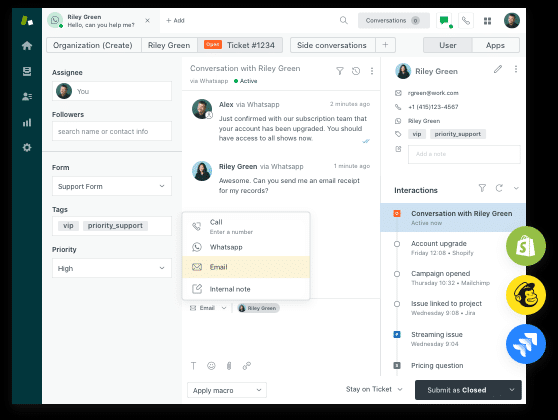Open the Support Form dropdown
This screenshot has height=420, width=558.
pos(112,186)
